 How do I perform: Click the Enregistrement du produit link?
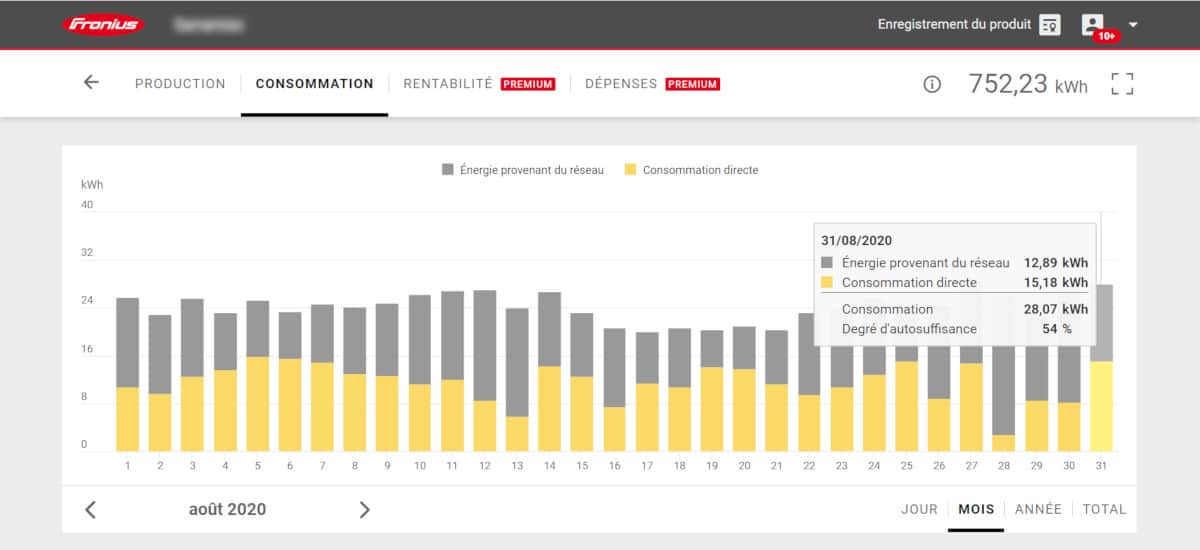tap(954, 24)
